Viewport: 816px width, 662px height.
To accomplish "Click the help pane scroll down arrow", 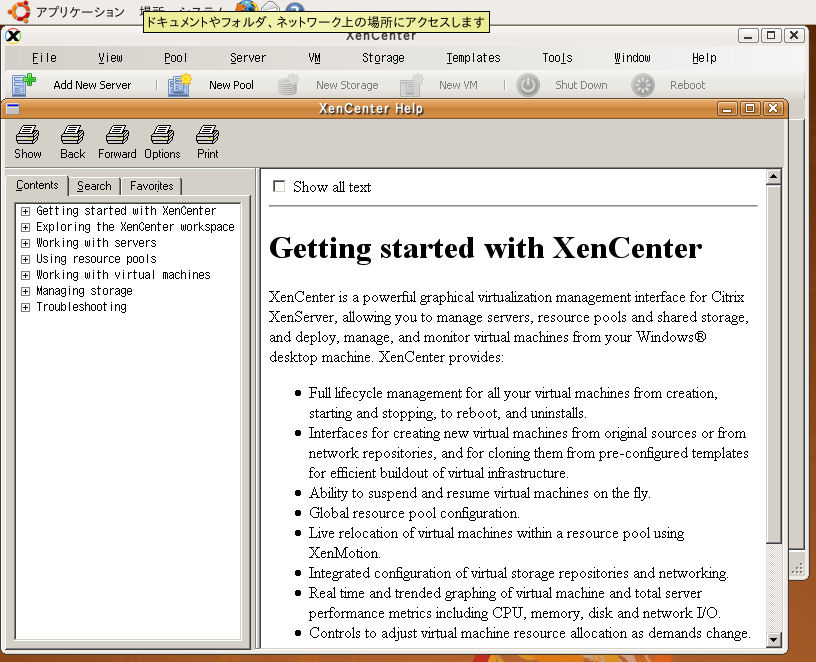I will 773,640.
